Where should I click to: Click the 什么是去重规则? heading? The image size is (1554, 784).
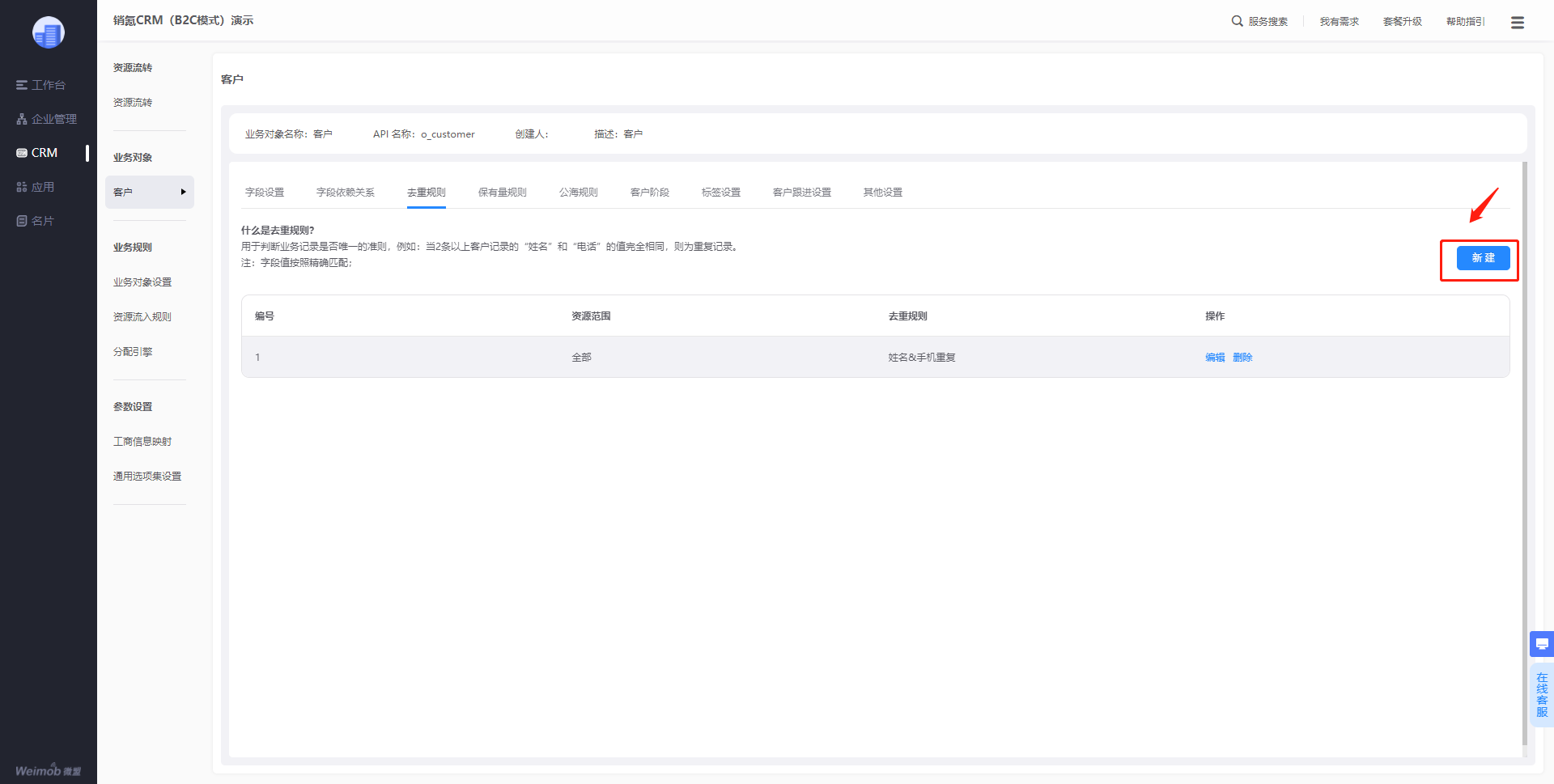point(278,231)
